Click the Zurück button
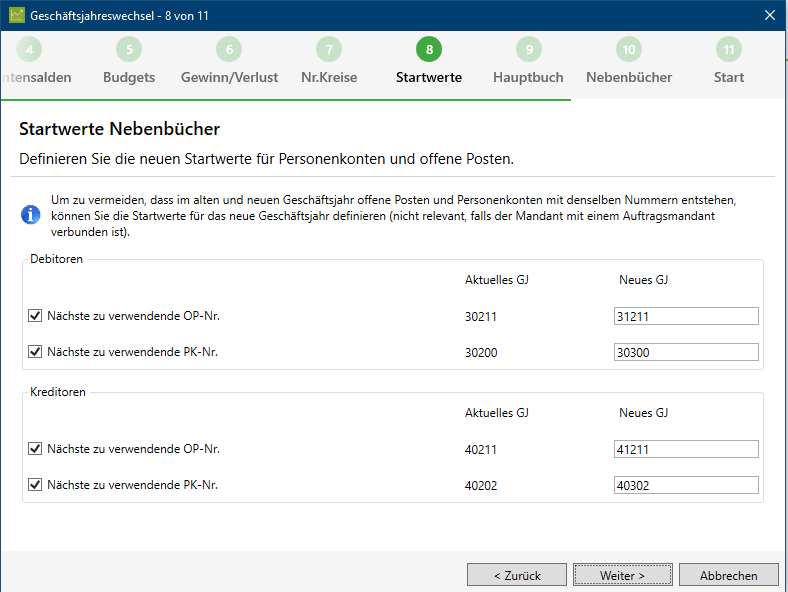The image size is (788, 592). [x=517, y=575]
